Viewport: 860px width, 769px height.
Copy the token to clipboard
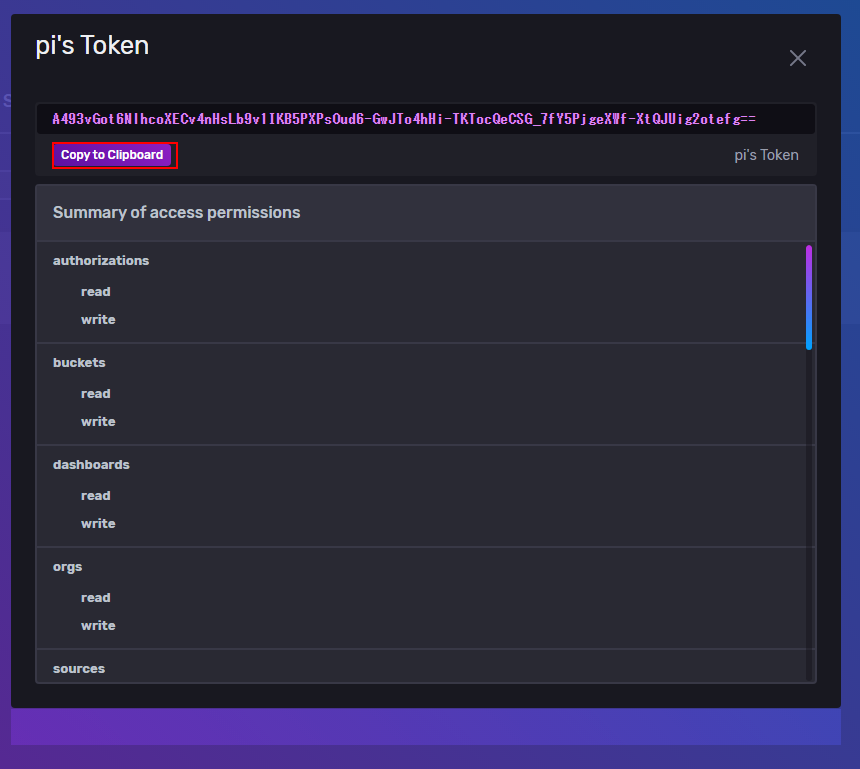point(112,155)
